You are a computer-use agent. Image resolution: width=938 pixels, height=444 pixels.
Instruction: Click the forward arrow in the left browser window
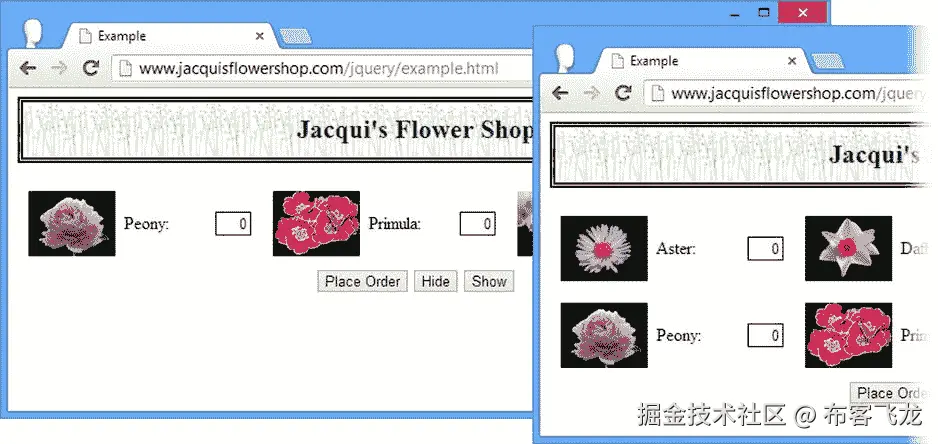point(59,68)
